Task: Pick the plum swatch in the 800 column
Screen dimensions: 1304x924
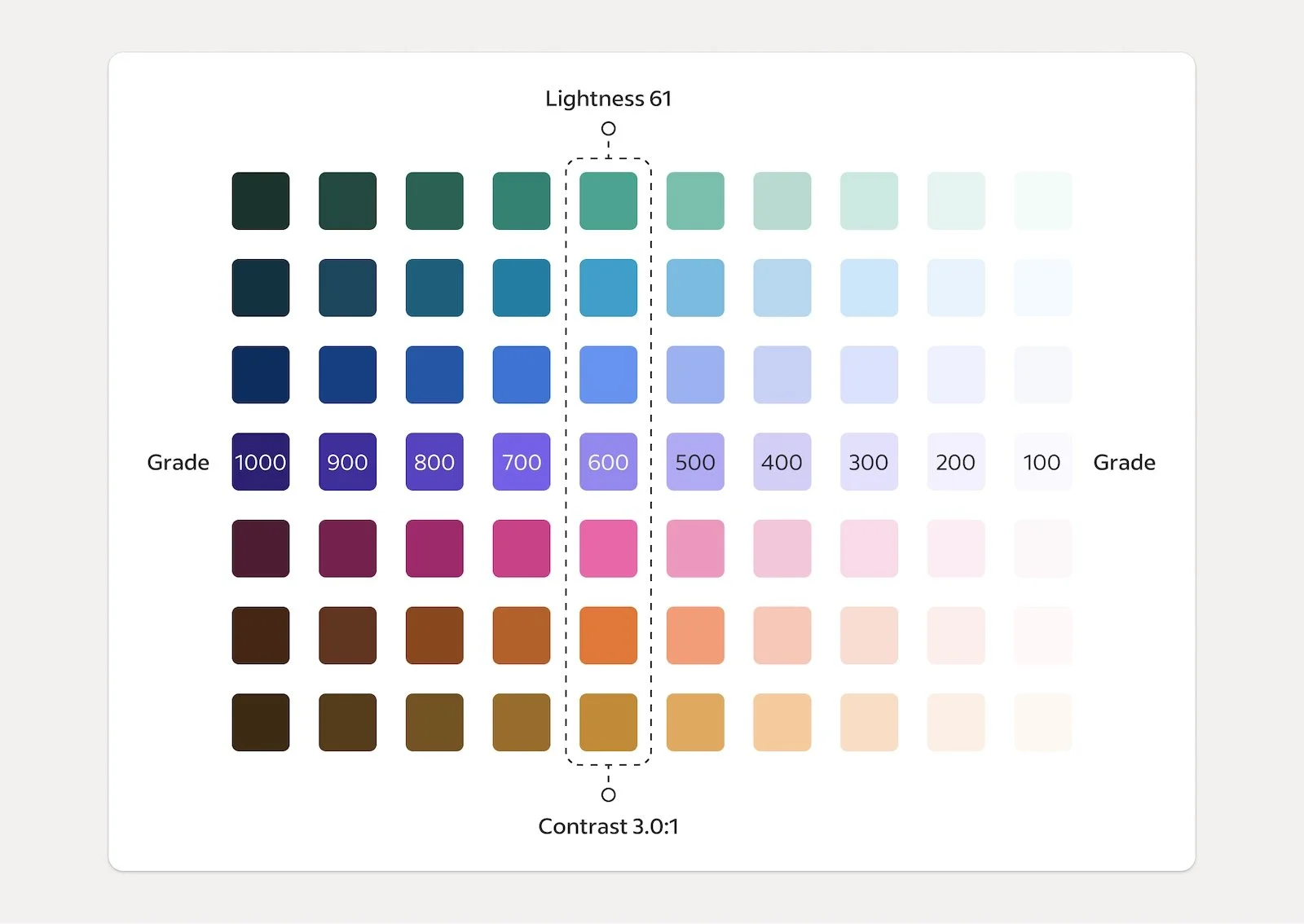Action: tap(434, 548)
